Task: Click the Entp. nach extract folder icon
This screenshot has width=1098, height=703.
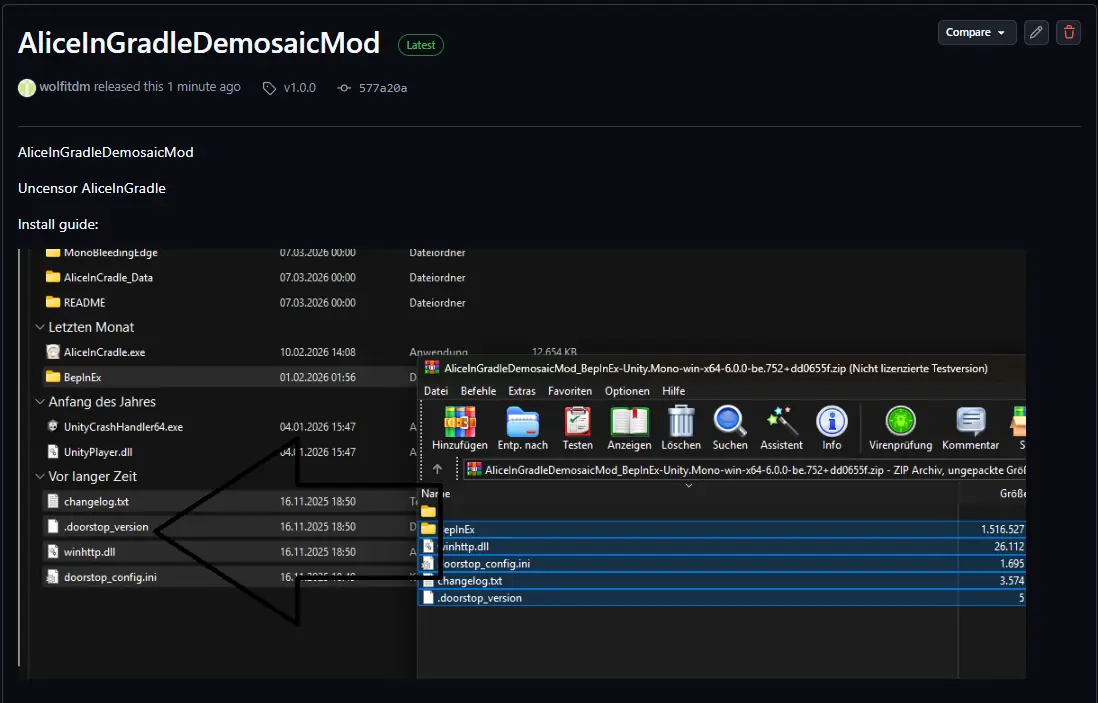Action: [x=522, y=421]
